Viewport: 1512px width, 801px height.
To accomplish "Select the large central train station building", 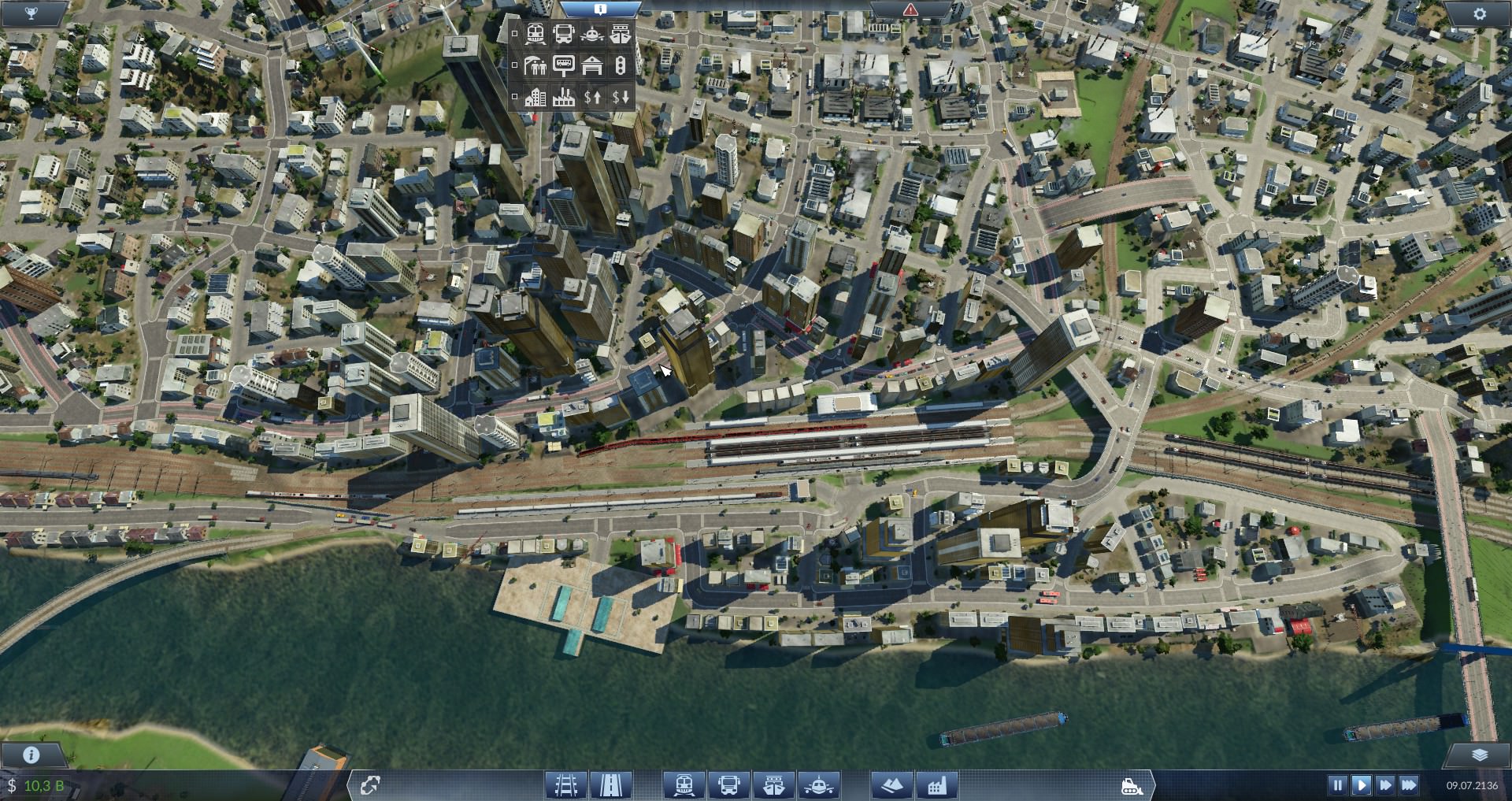I will pos(847,404).
